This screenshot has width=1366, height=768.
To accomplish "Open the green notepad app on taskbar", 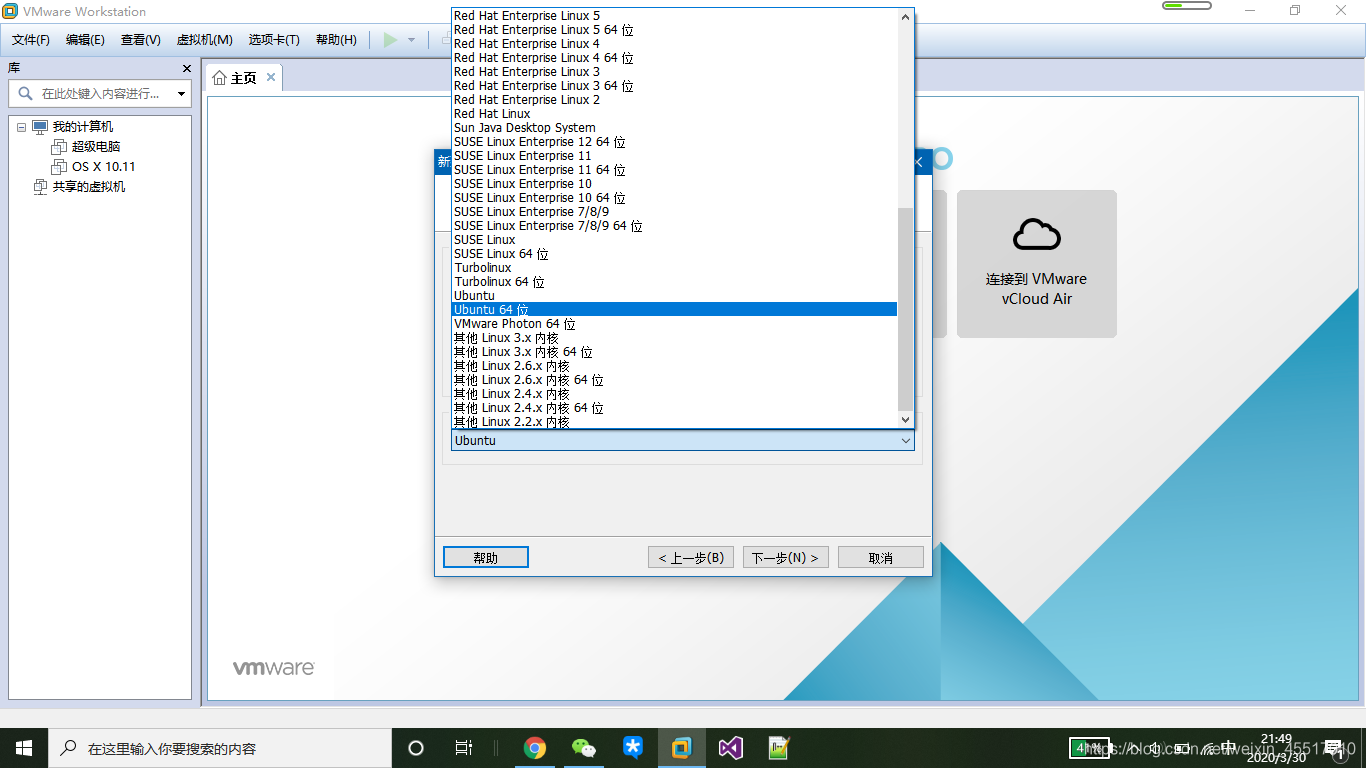I will coord(779,748).
